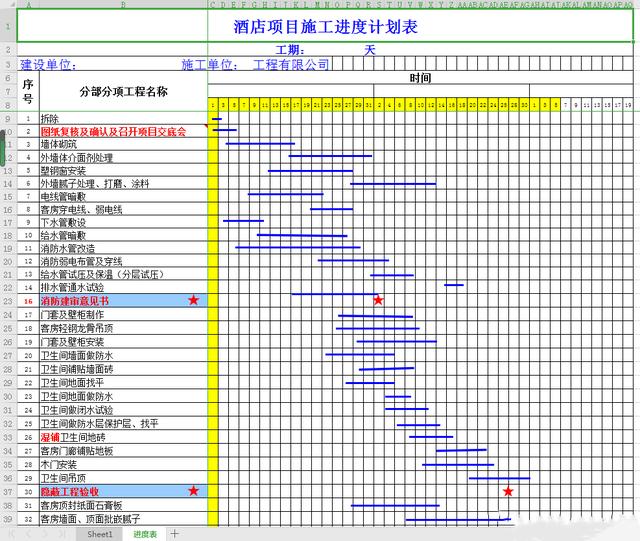Select the 塑钢窗安装 task cell
This screenshot has width=640, height=541.
point(124,171)
